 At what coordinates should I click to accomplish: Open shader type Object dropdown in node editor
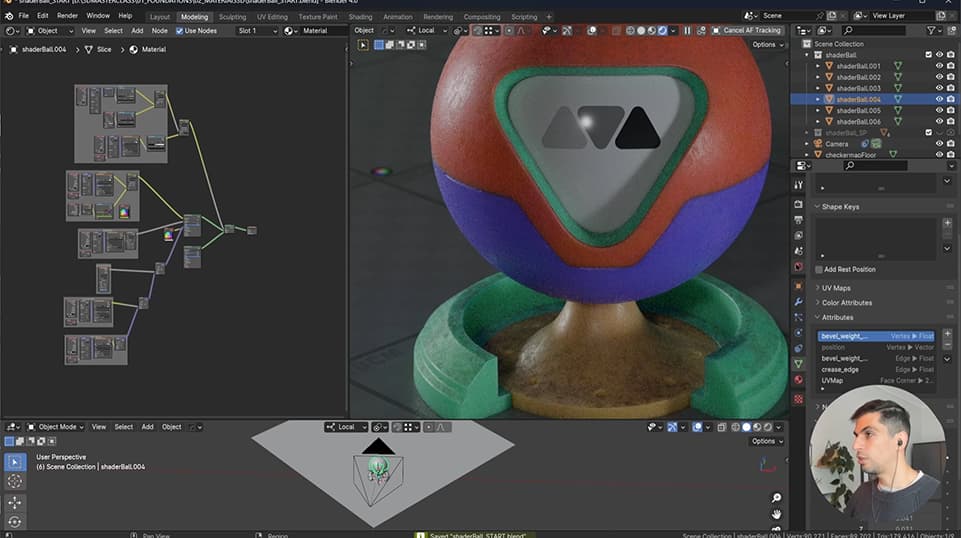(x=49, y=31)
